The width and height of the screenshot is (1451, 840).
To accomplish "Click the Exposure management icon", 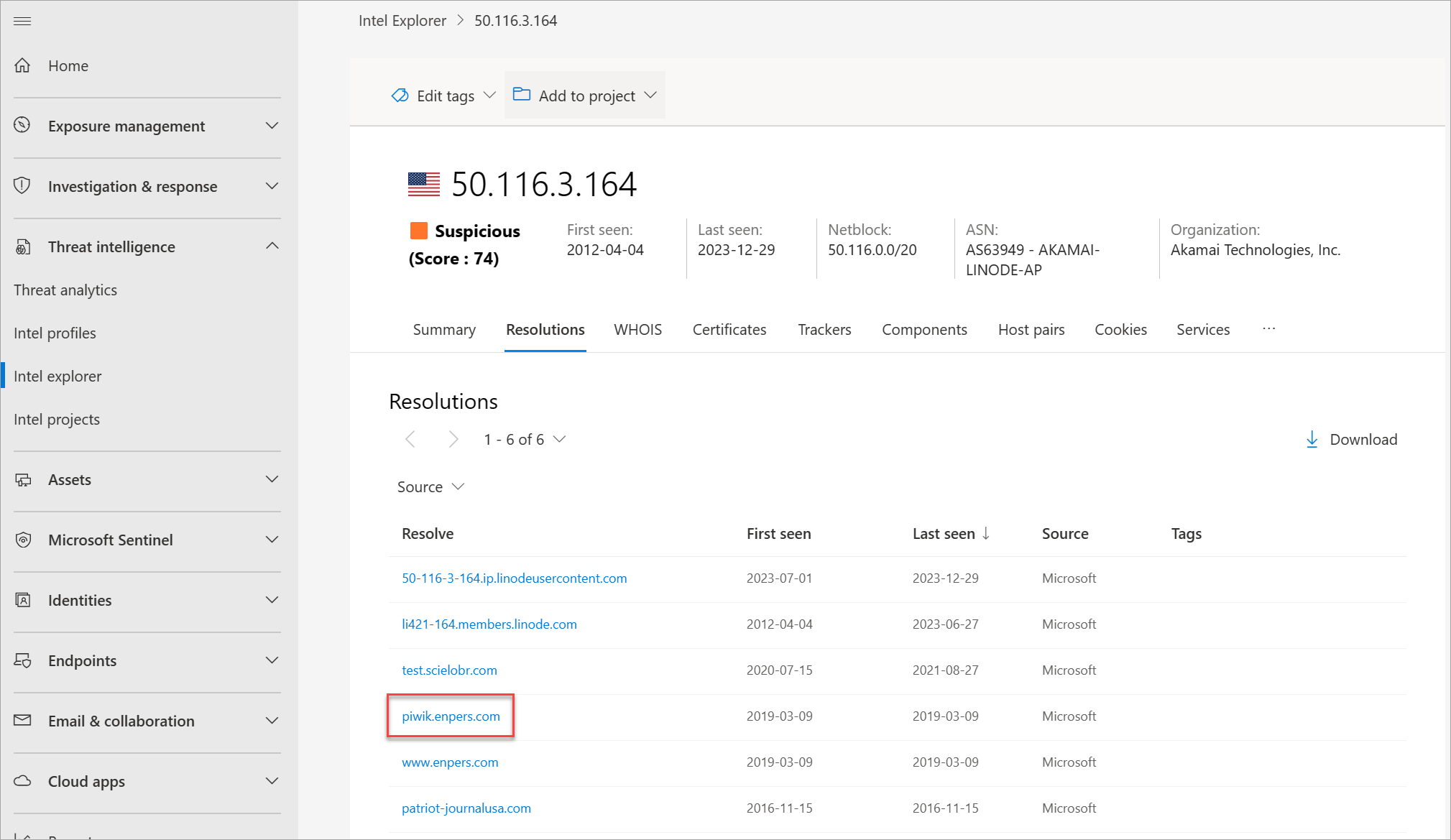I will pyautogui.click(x=22, y=125).
